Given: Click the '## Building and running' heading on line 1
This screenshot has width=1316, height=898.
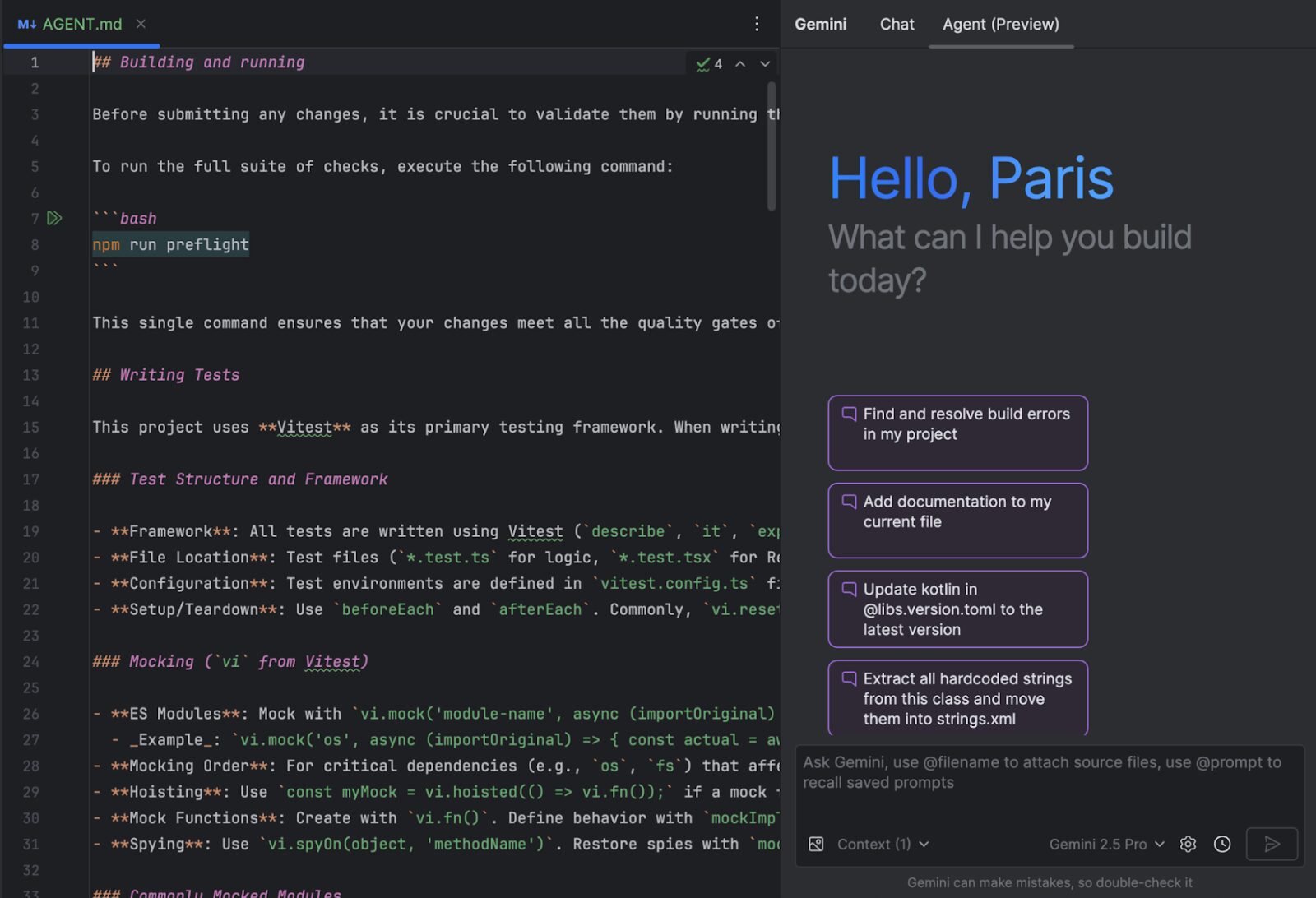Looking at the screenshot, I should pos(198,62).
